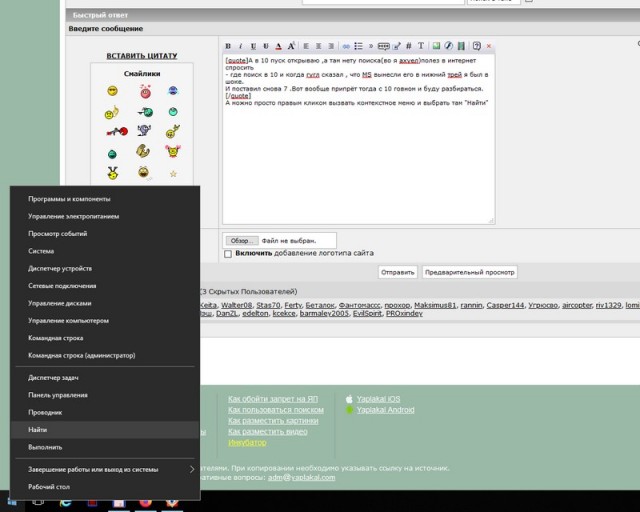Insert the small star smiley
640x512 pixels.
pyautogui.click(x=173, y=174)
